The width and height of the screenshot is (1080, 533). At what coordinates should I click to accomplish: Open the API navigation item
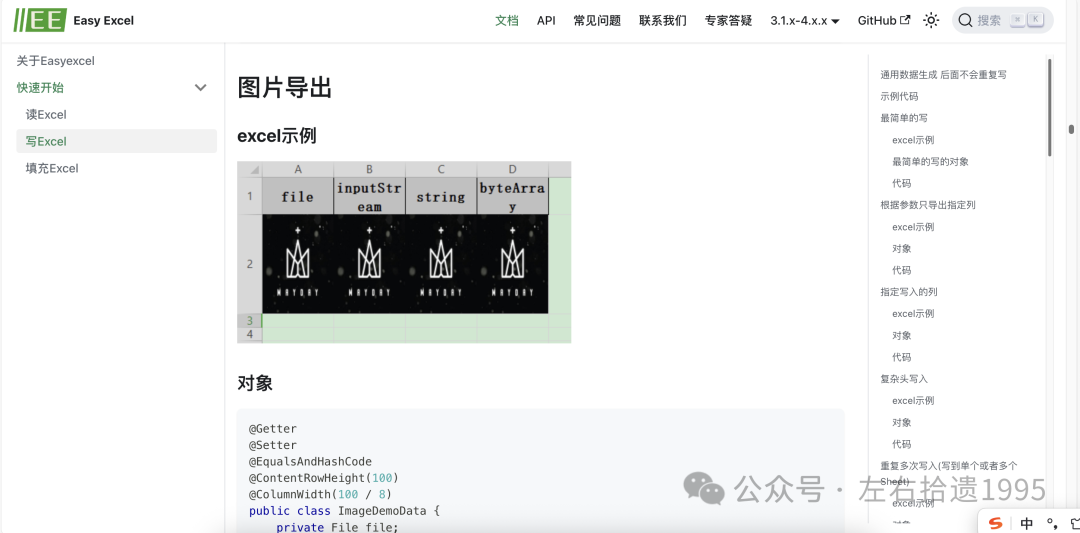click(546, 20)
